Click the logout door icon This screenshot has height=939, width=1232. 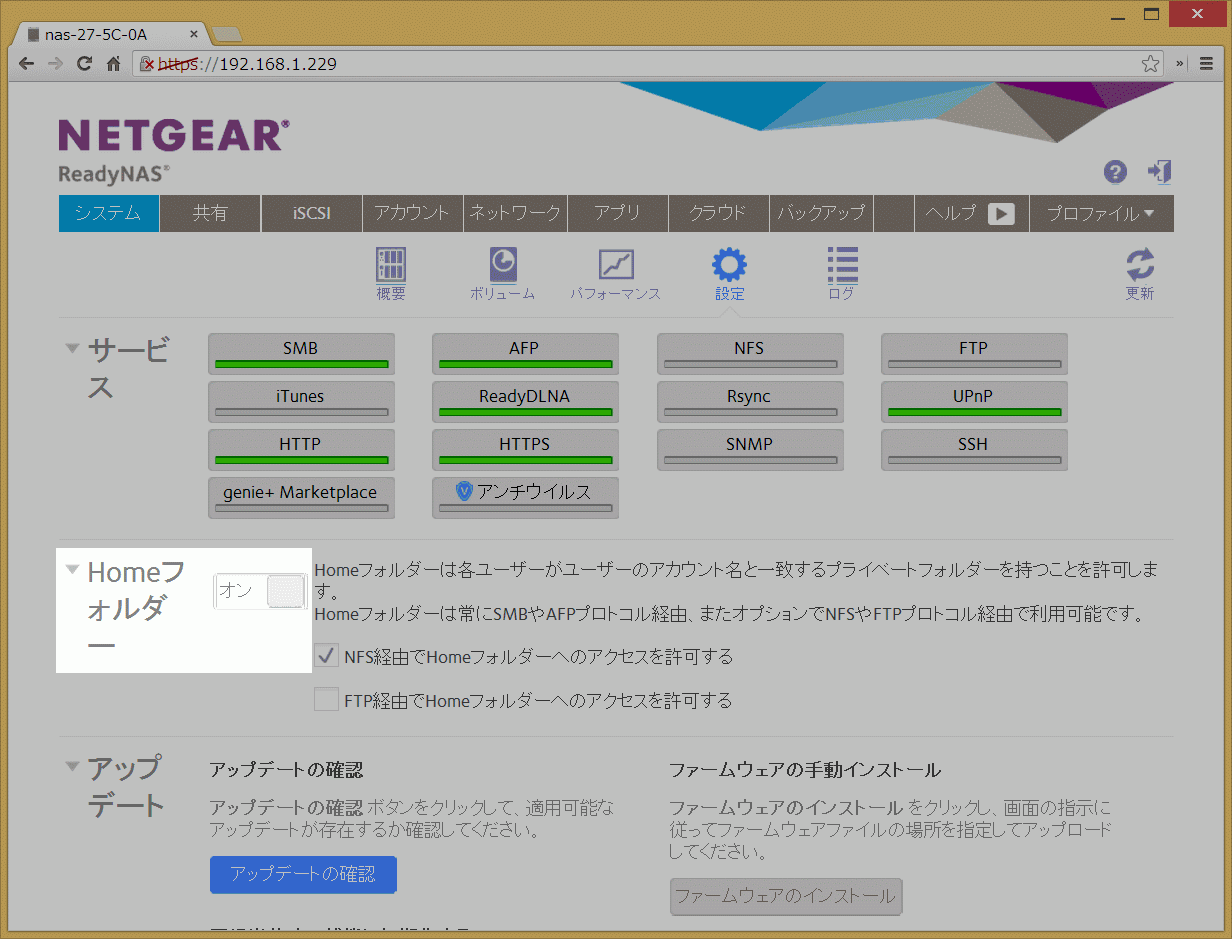coord(1159,172)
